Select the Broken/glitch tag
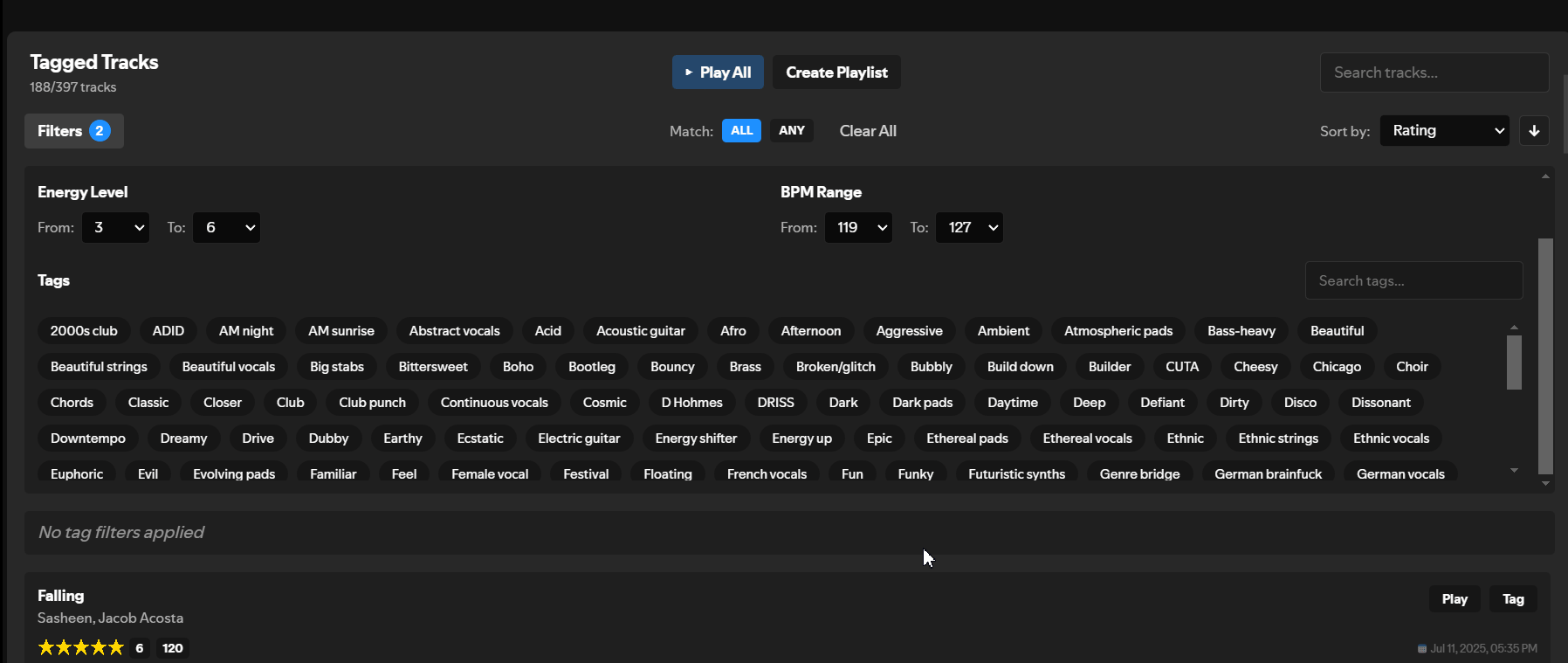Image resolution: width=1568 pixels, height=663 pixels. click(836, 367)
